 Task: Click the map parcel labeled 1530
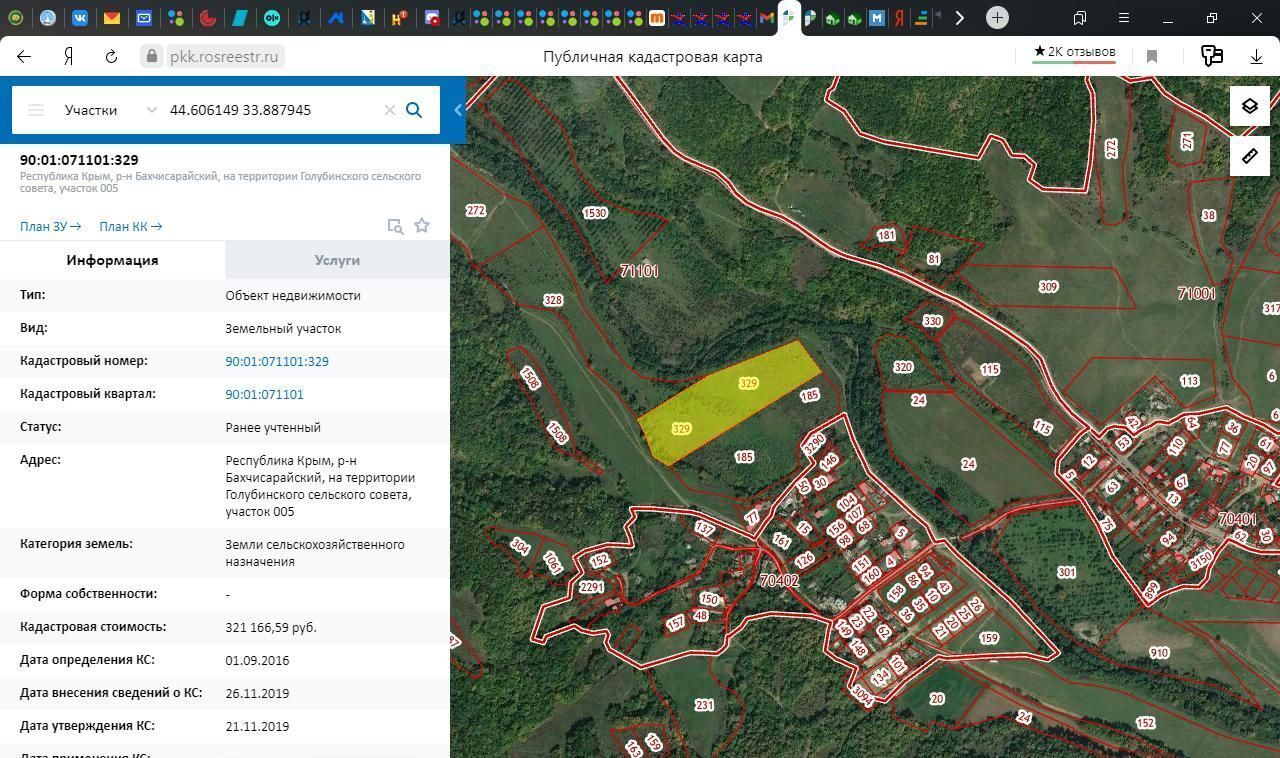595,213
